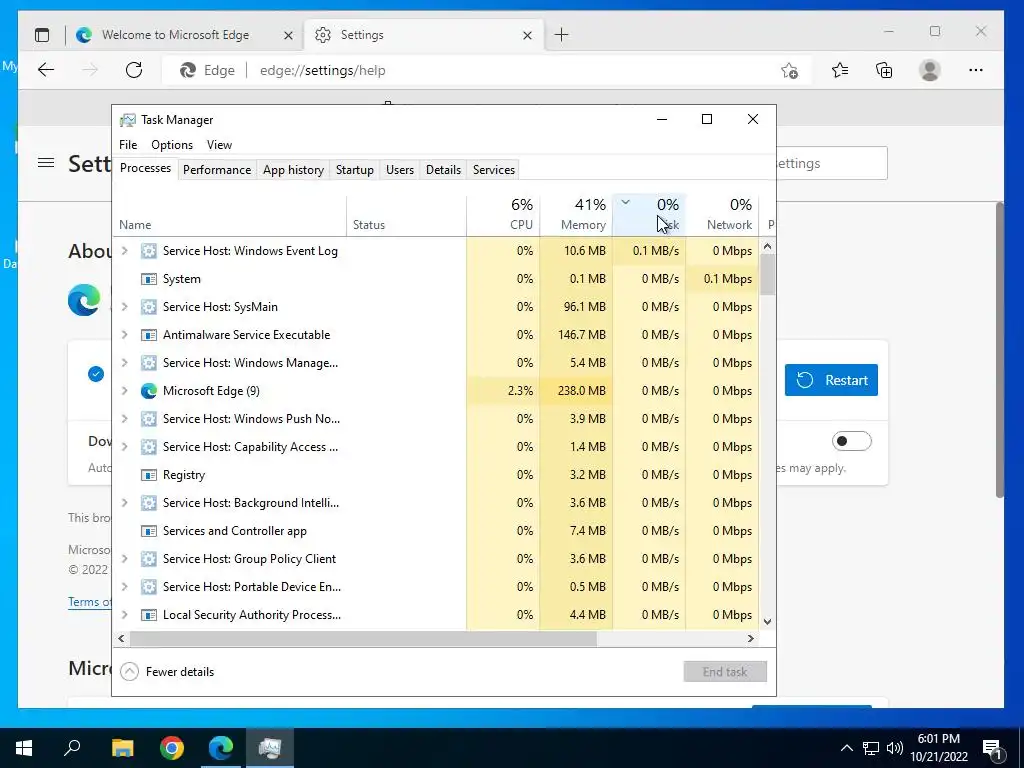
Task: Open the View menu in Task Manager
Action: tap(219, 145)
